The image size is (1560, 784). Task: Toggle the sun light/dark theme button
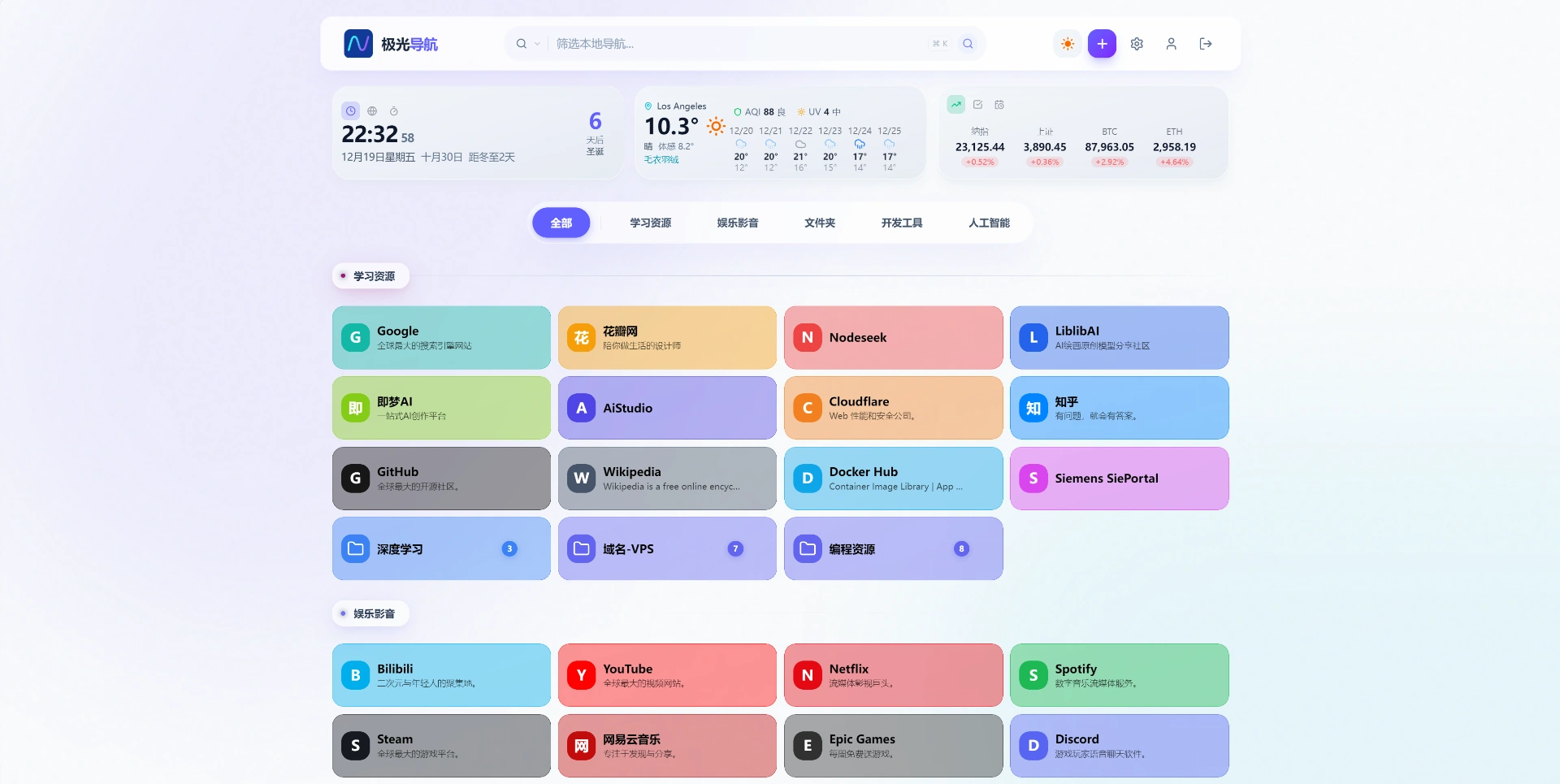tap(1068, 44)
